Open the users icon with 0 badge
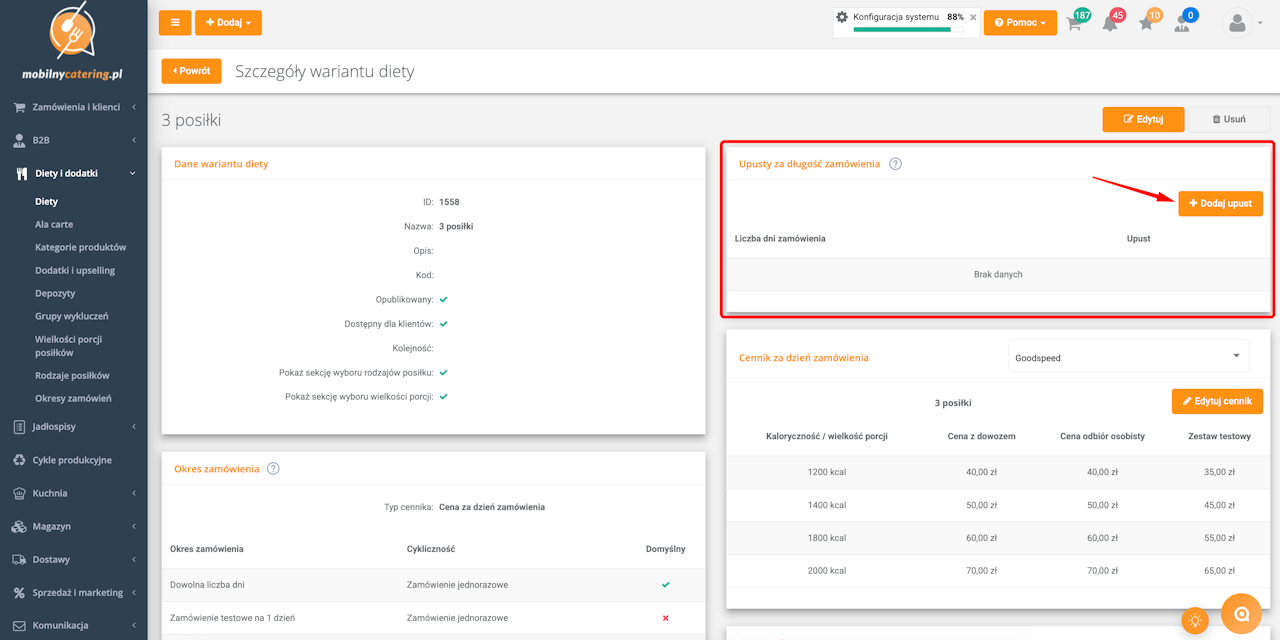 [x=1182, y=23]
